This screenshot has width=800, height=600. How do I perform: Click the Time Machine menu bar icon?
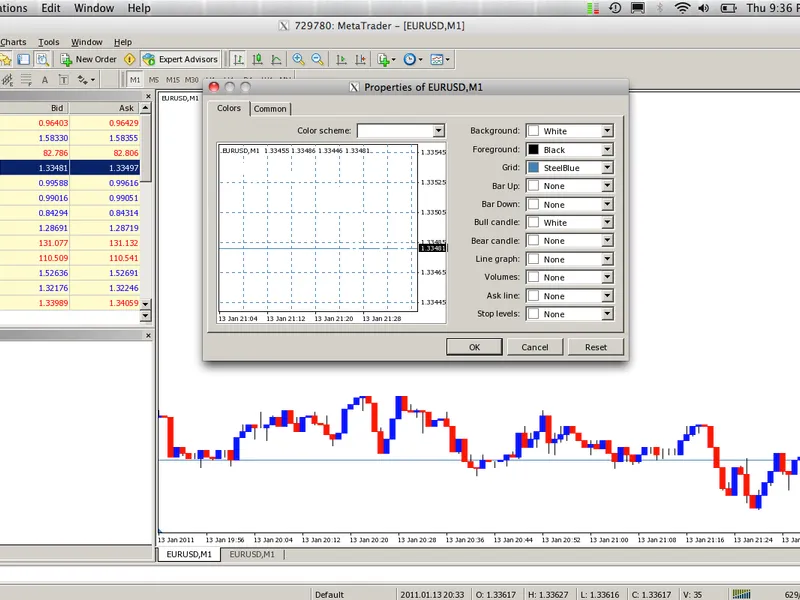pyautogui.click(x=615, y=8)
